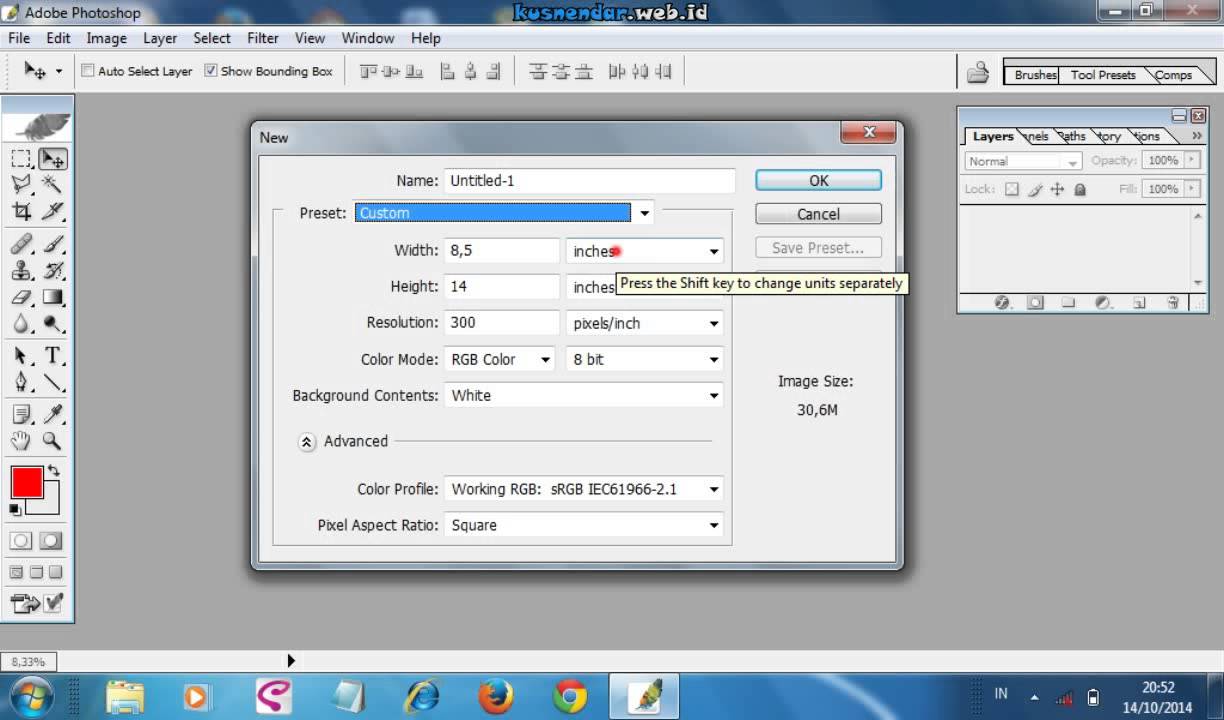1224x720 pixels.
Task: Select the Slice tool
Action: 53,211
